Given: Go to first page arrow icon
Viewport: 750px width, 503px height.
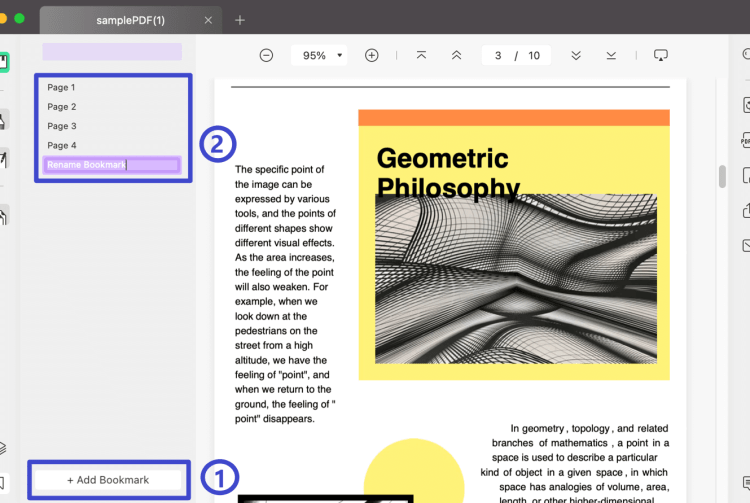Looking at the screenshot, I should 421,55.
